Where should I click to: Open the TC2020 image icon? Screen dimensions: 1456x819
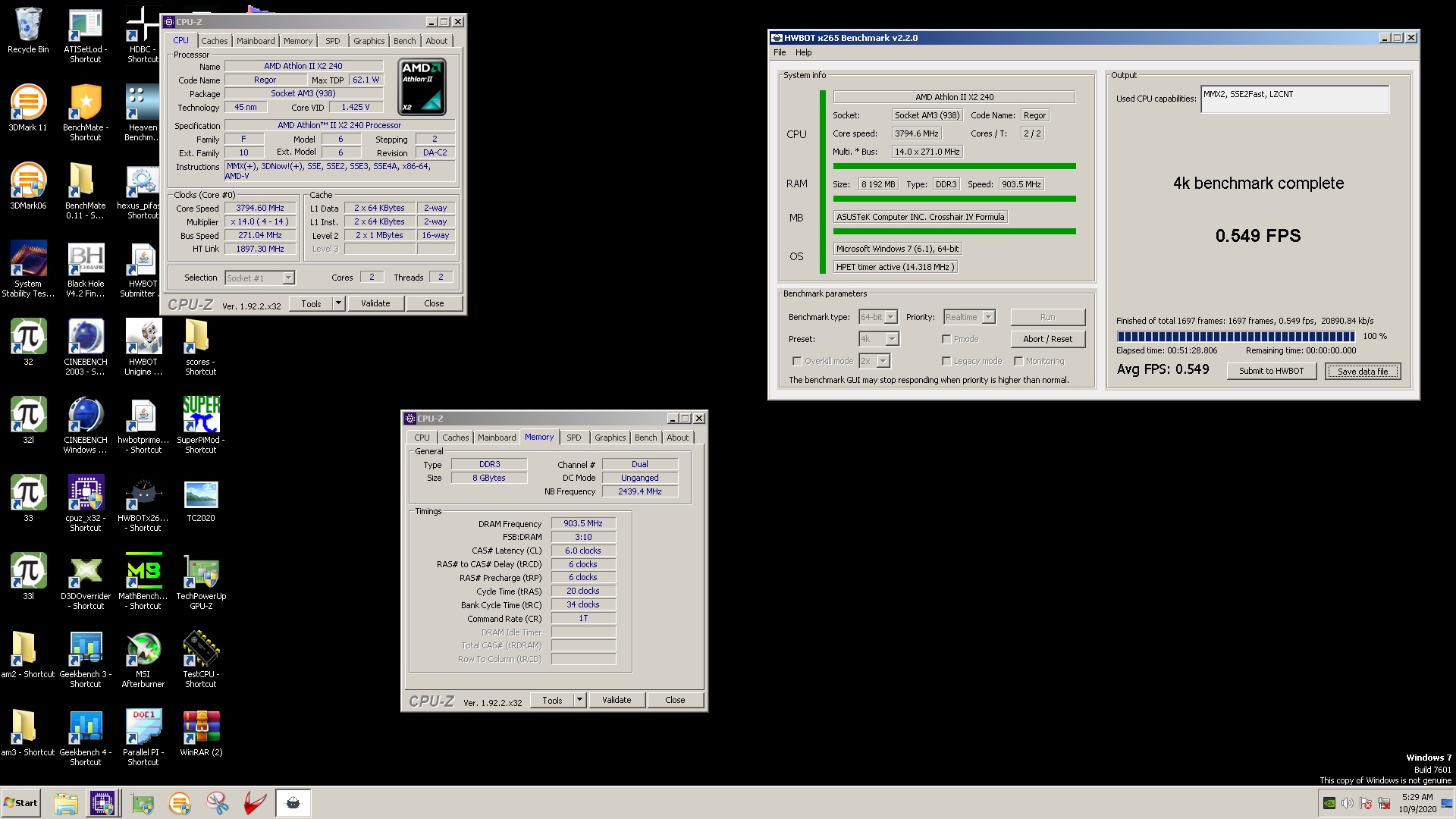click(200, 499)
